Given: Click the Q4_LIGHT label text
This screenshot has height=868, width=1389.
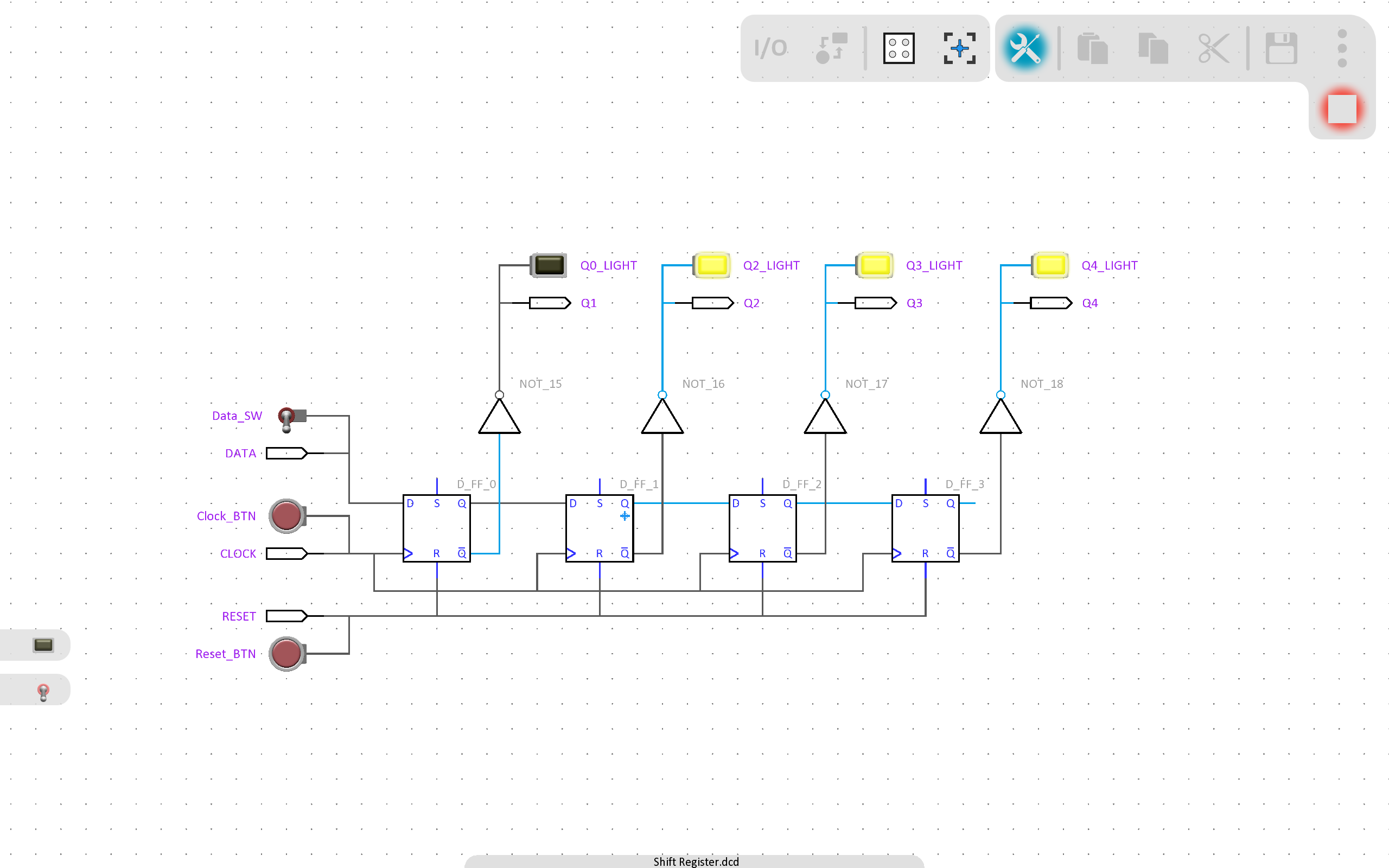Looking at the screenshot, I should click(1110, 266).
